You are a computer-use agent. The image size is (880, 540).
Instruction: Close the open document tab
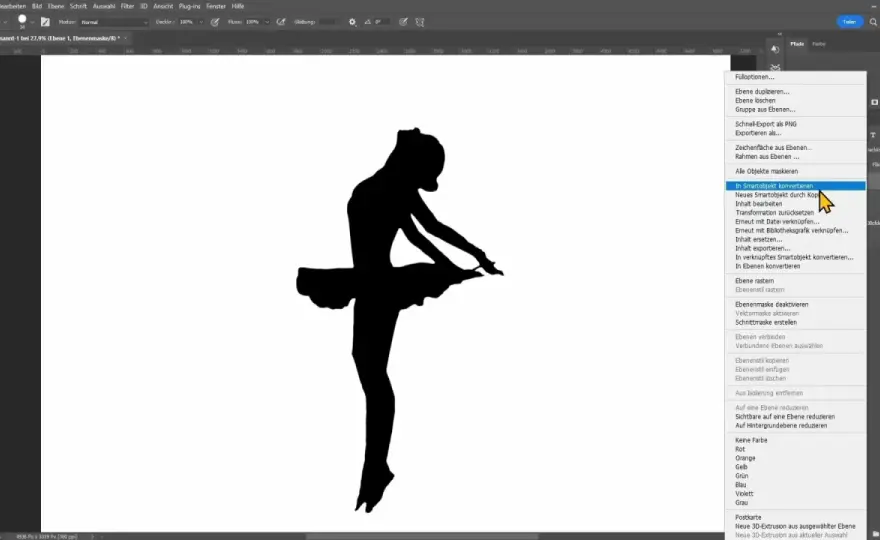tap(125, 38)
